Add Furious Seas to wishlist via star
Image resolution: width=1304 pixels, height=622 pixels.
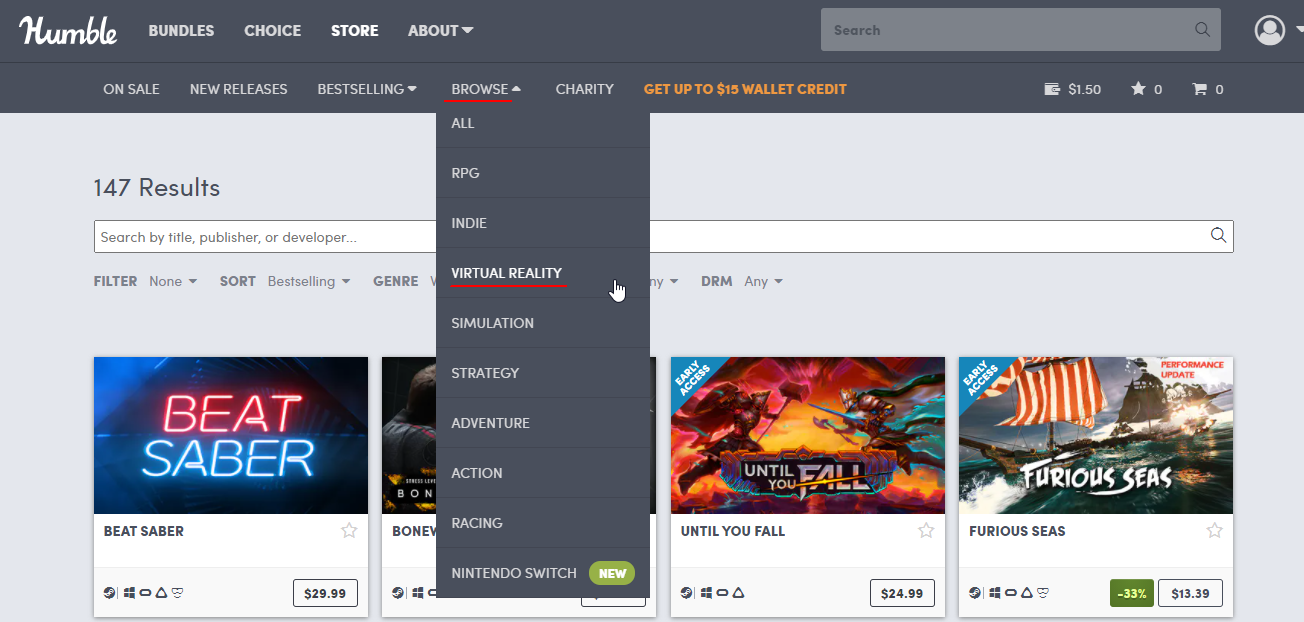tap(1214, 530)
